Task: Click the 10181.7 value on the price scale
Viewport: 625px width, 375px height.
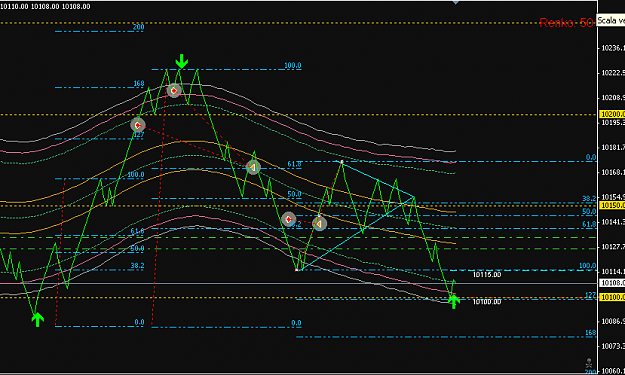Action: (613, 147)
